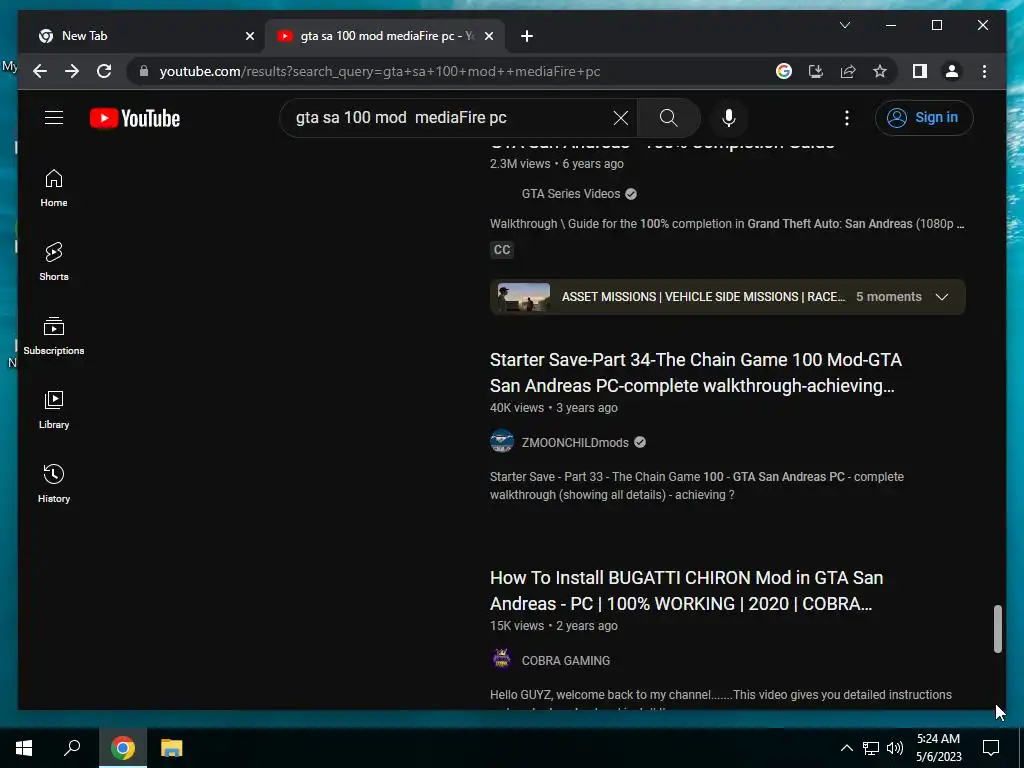The width and height of the screenshot is (1024, 768).
Task: Open network status tray icon
Action: pos(871,748)
